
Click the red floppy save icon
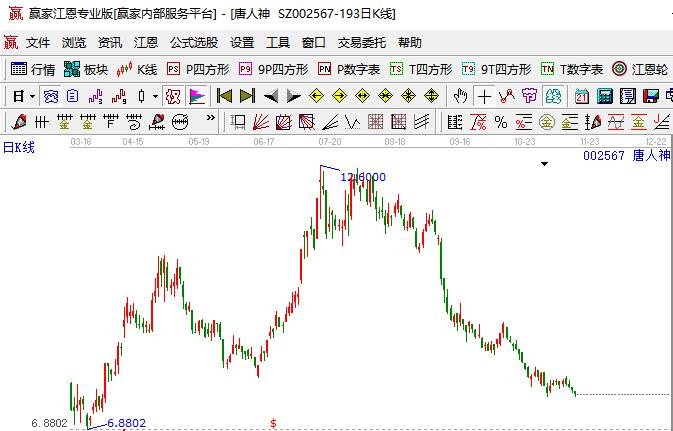(x=651, y=96)
